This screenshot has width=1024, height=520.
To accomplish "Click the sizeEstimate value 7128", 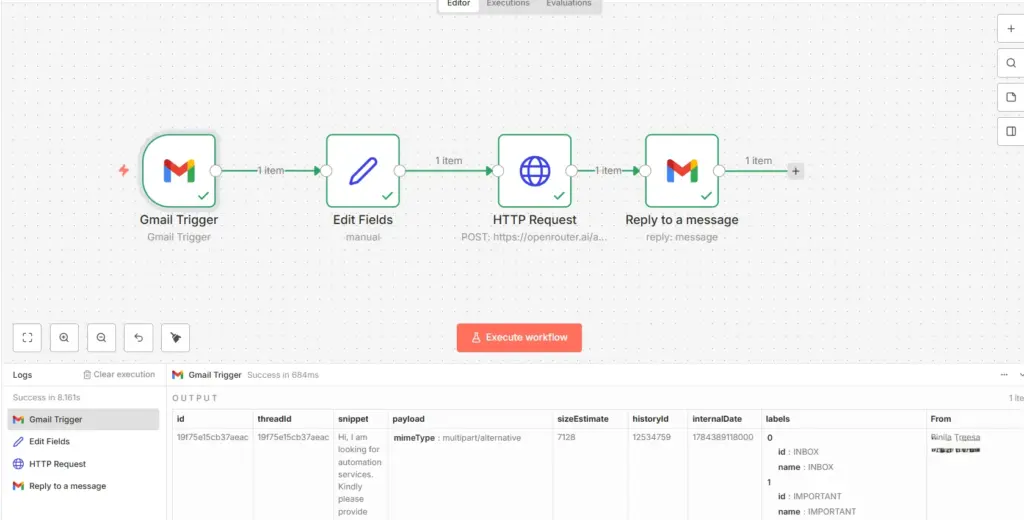I will point(566,437).
